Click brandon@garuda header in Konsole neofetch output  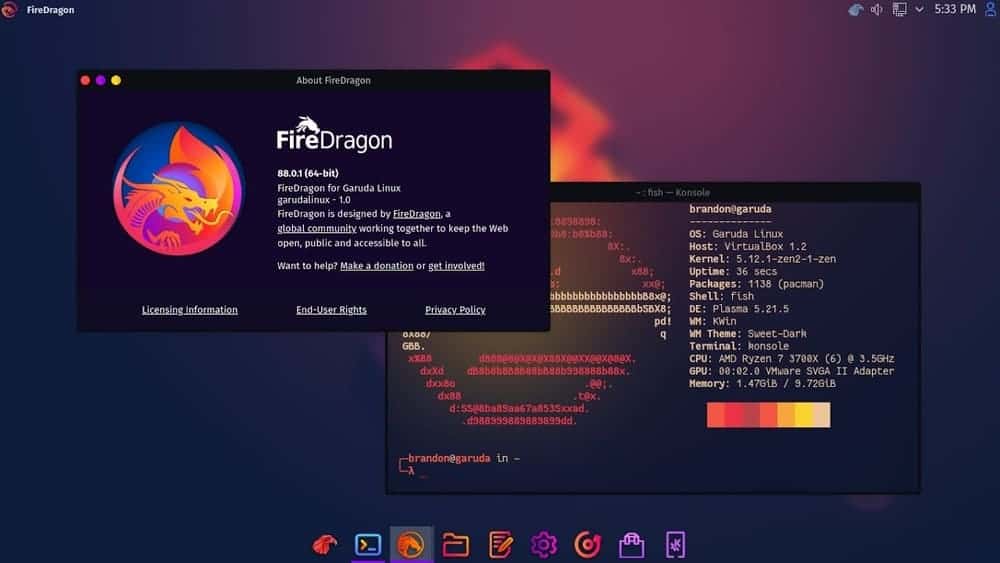(x=730, y=209)
